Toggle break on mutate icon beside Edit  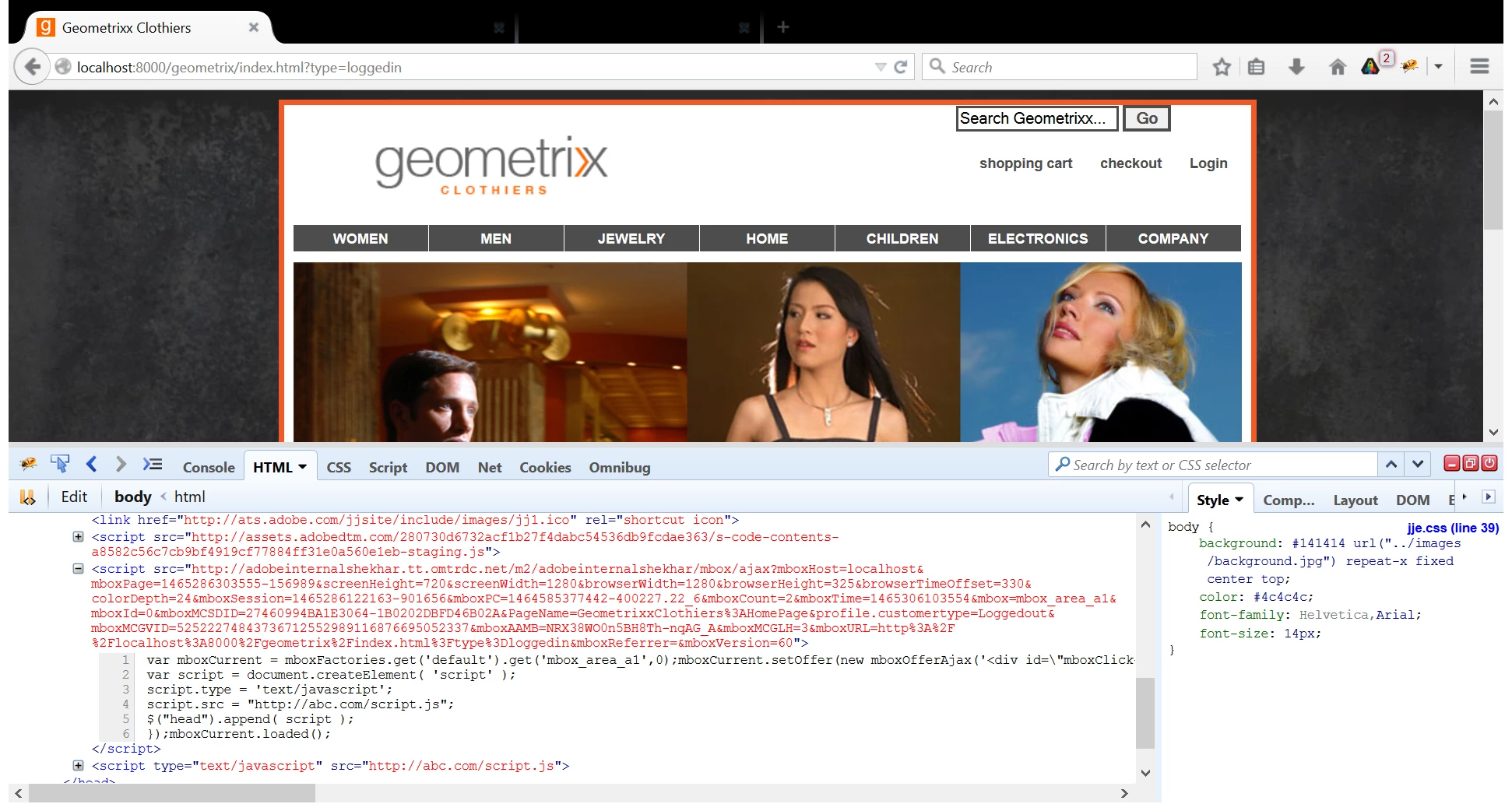tap(28, 497)
